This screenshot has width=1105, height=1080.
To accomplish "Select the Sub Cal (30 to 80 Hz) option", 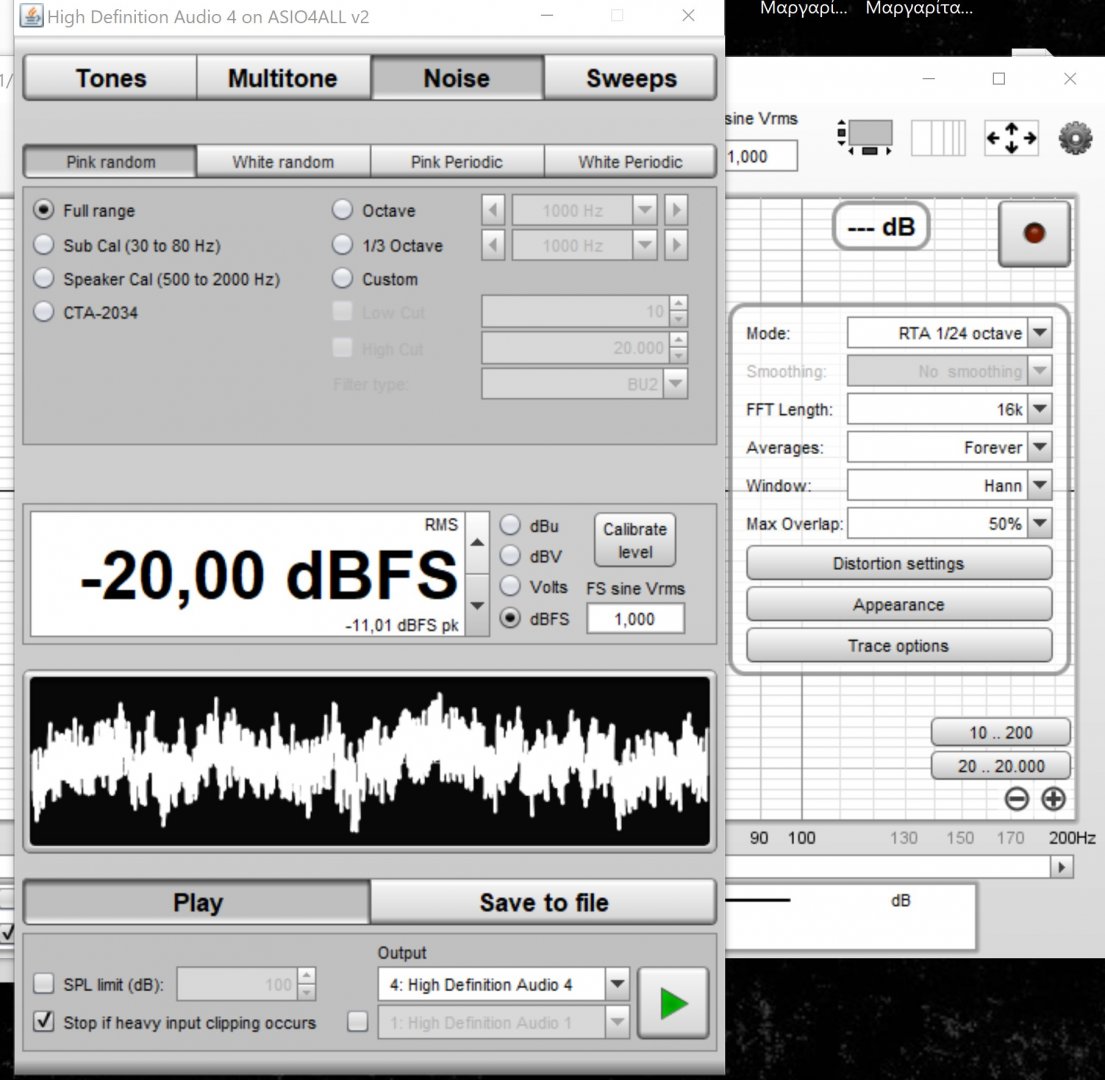I will (44, 246).
